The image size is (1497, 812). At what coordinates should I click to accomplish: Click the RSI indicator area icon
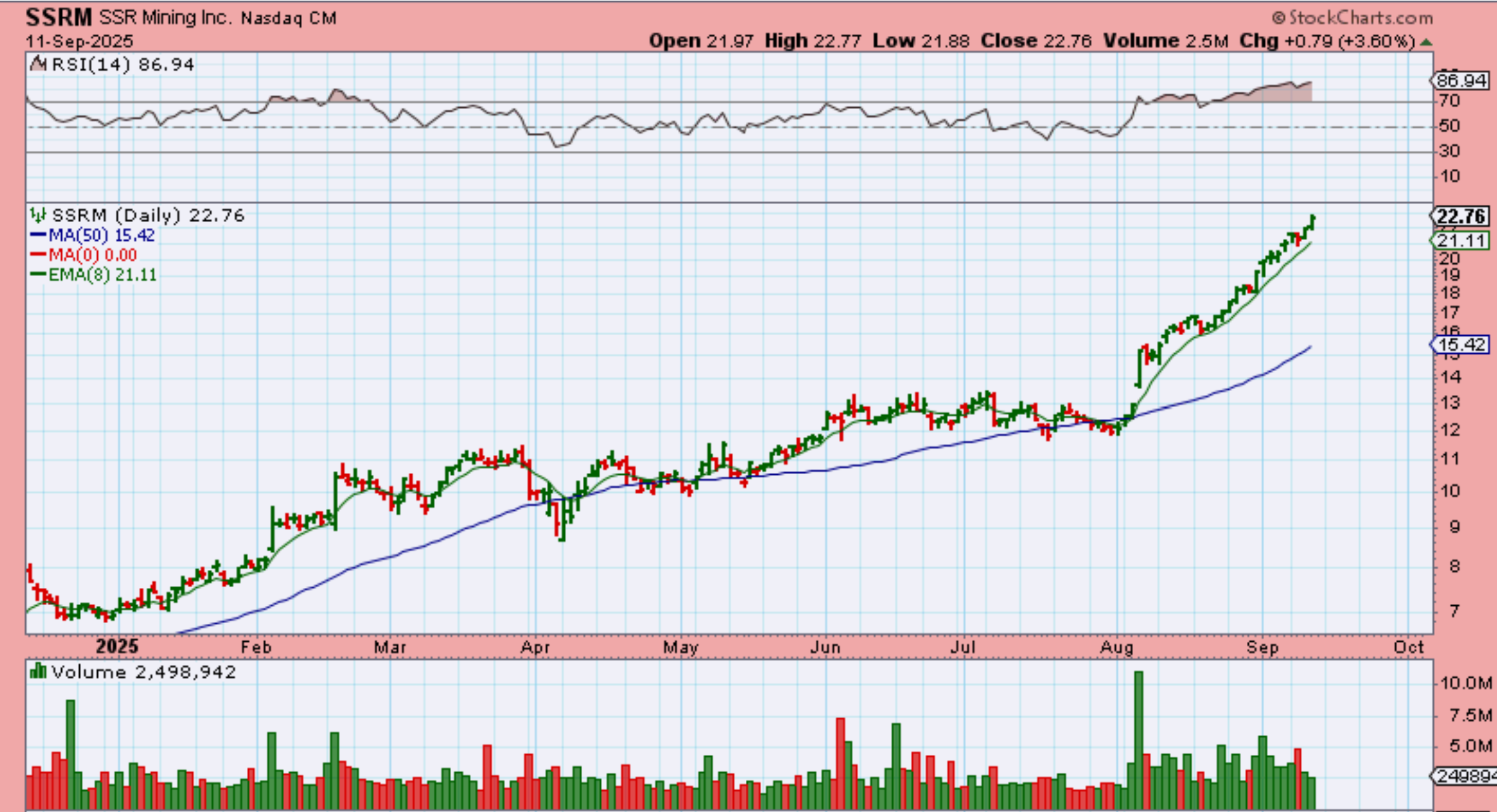point(39,65)
